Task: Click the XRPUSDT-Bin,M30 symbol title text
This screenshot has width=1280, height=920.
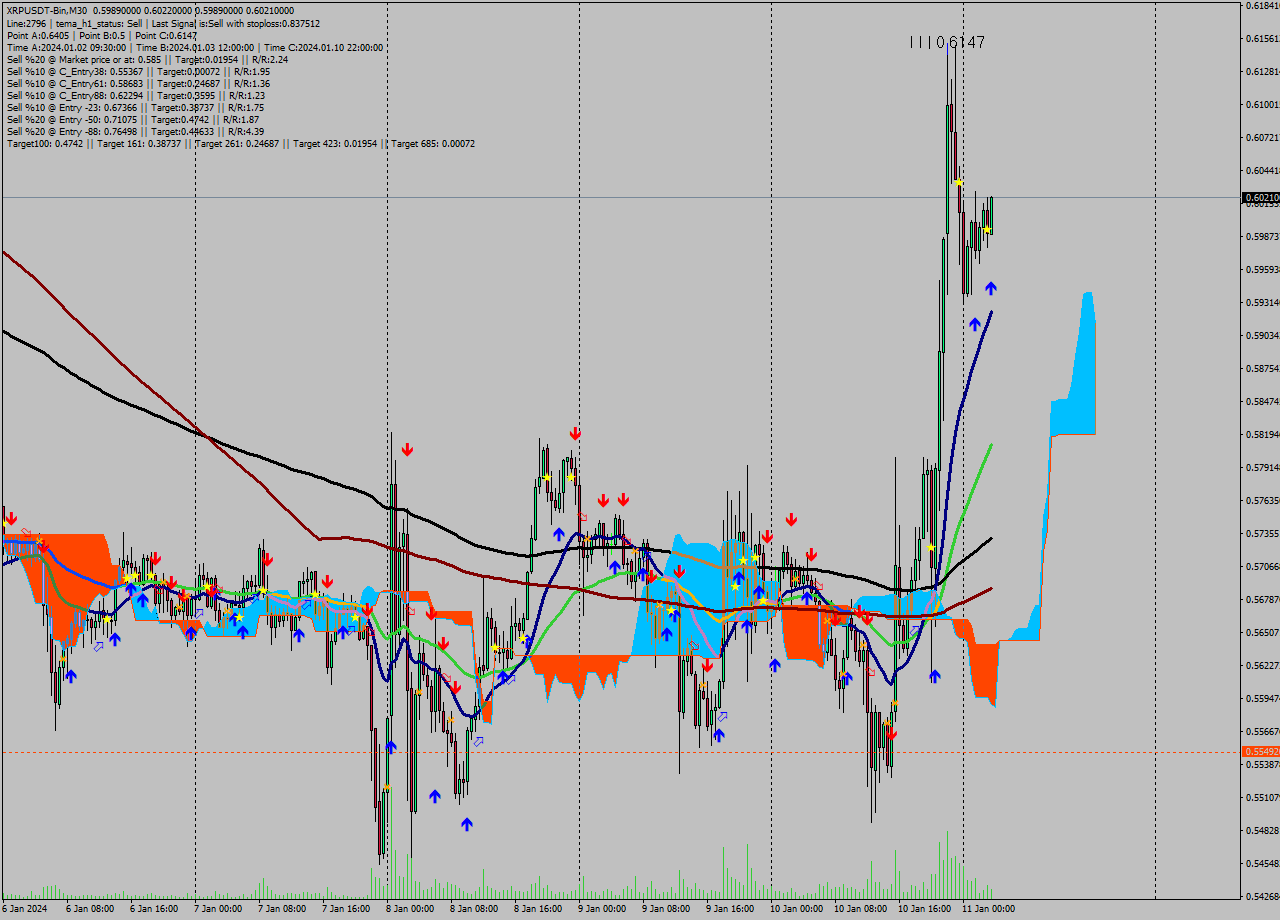Action: coord(47,11)
